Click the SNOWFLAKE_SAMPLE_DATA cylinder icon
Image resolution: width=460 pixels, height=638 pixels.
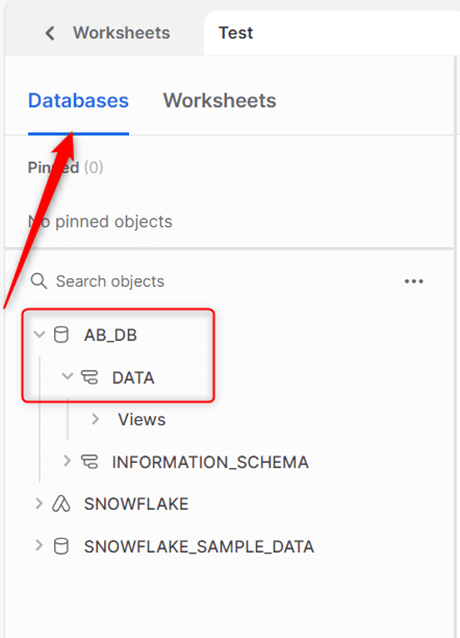[61, 546]
